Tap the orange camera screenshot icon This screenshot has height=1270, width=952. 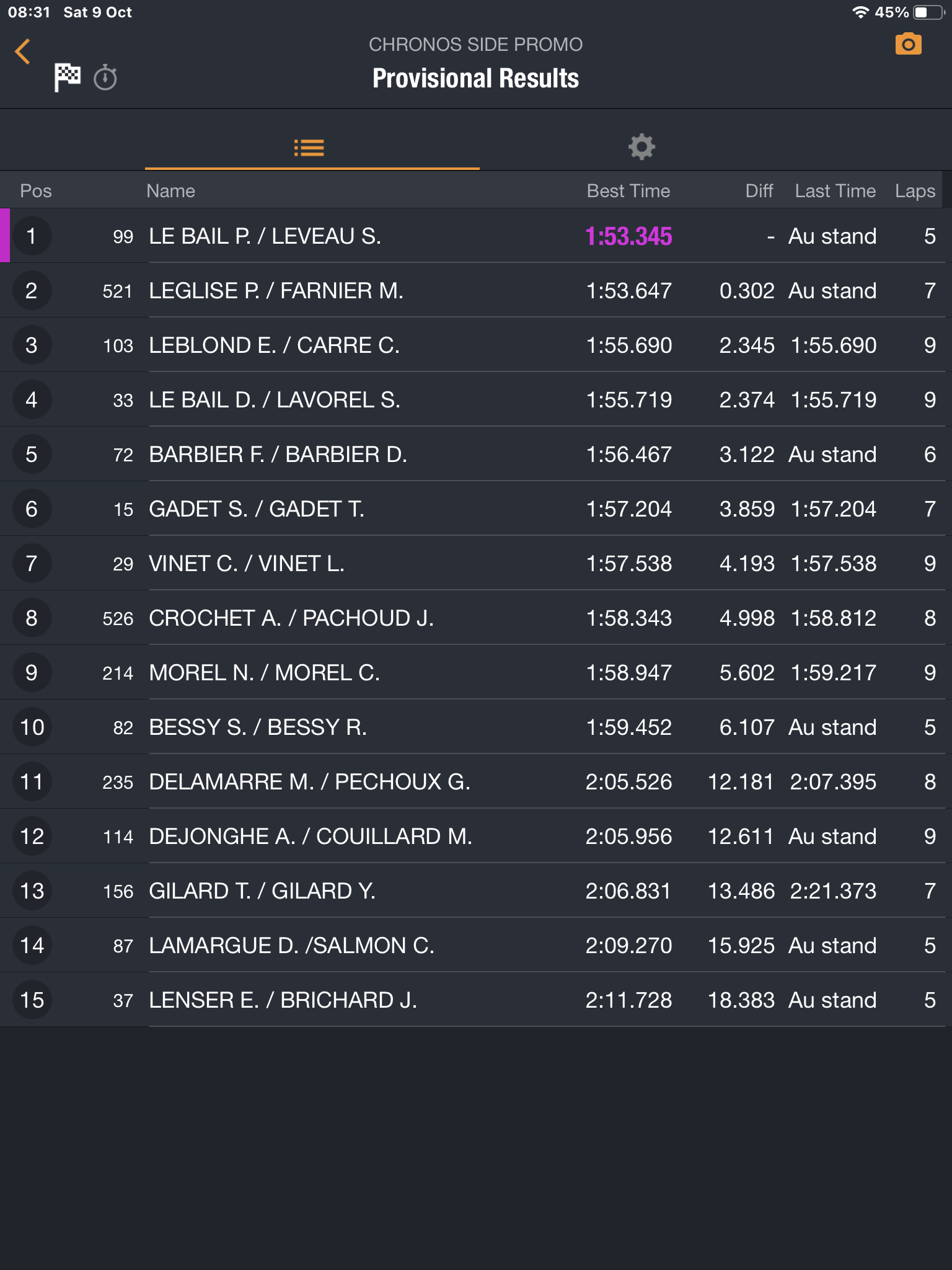[908, 45]
